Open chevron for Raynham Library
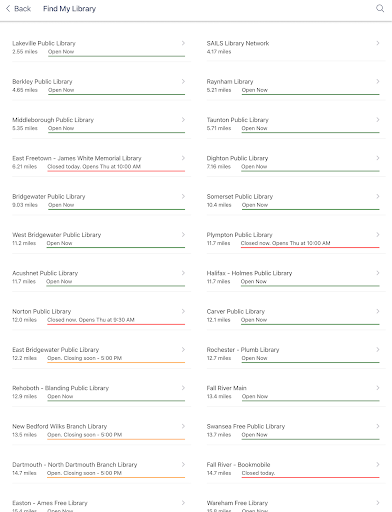392x512 pixels. point(378,81)
